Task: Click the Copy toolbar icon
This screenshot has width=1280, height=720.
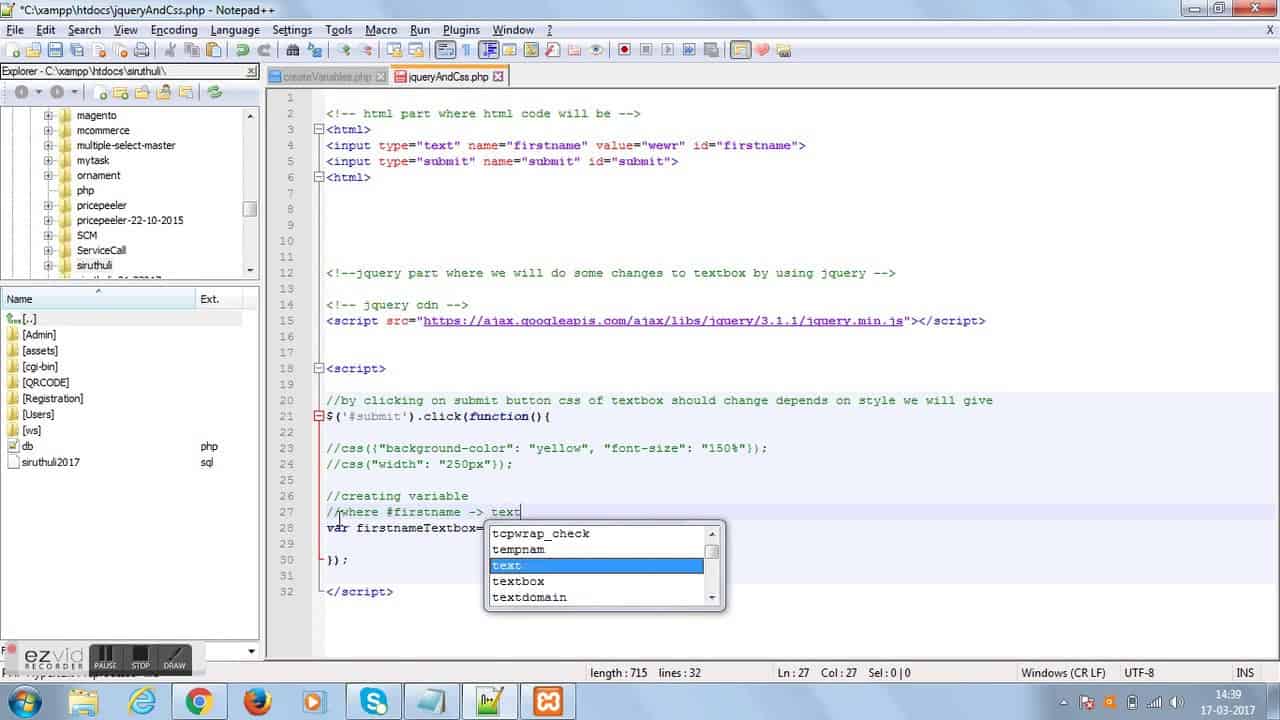Action: tap(191, 50)
